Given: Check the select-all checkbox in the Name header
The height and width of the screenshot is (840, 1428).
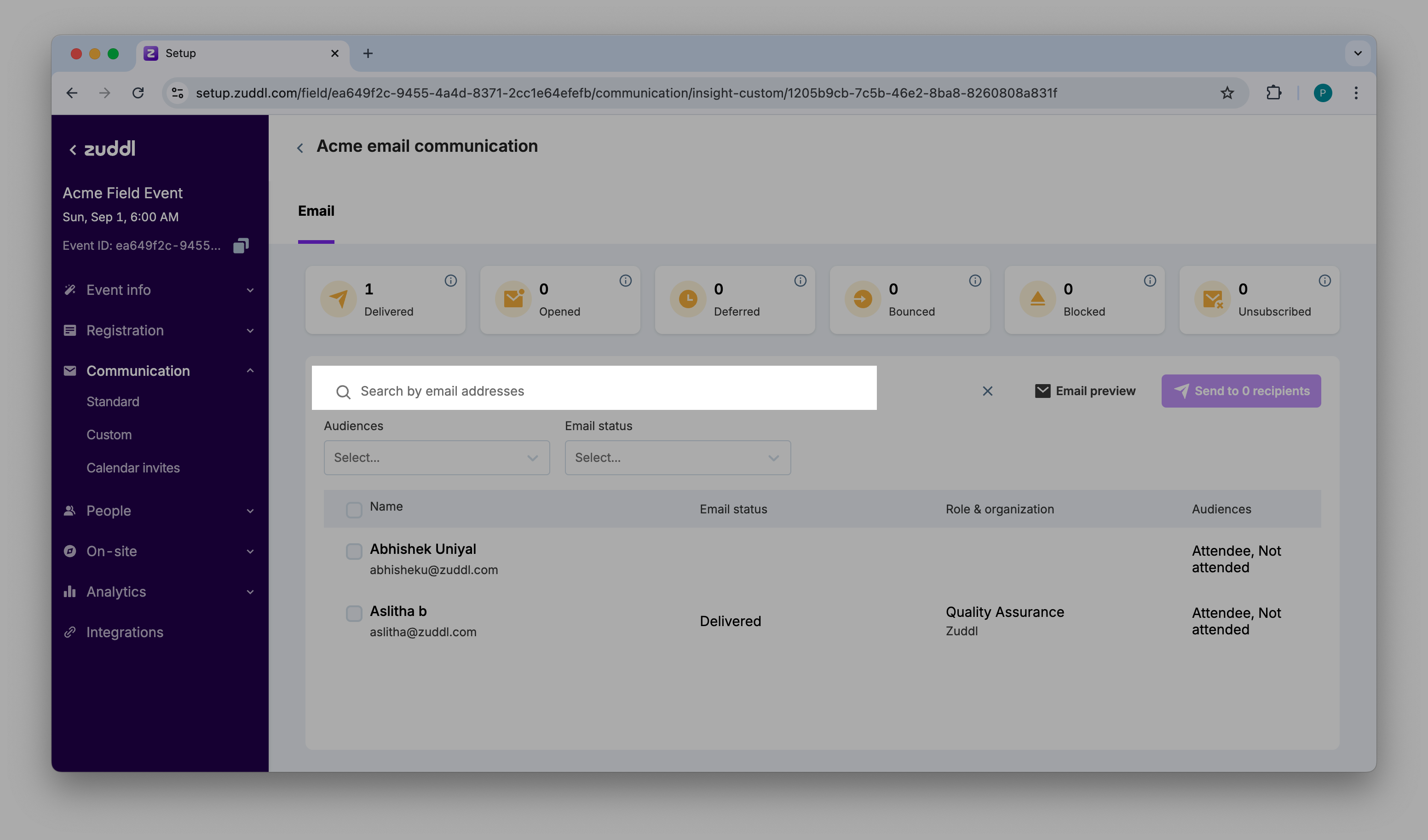Looking at the screenshot, I should [x=354, y=510].
